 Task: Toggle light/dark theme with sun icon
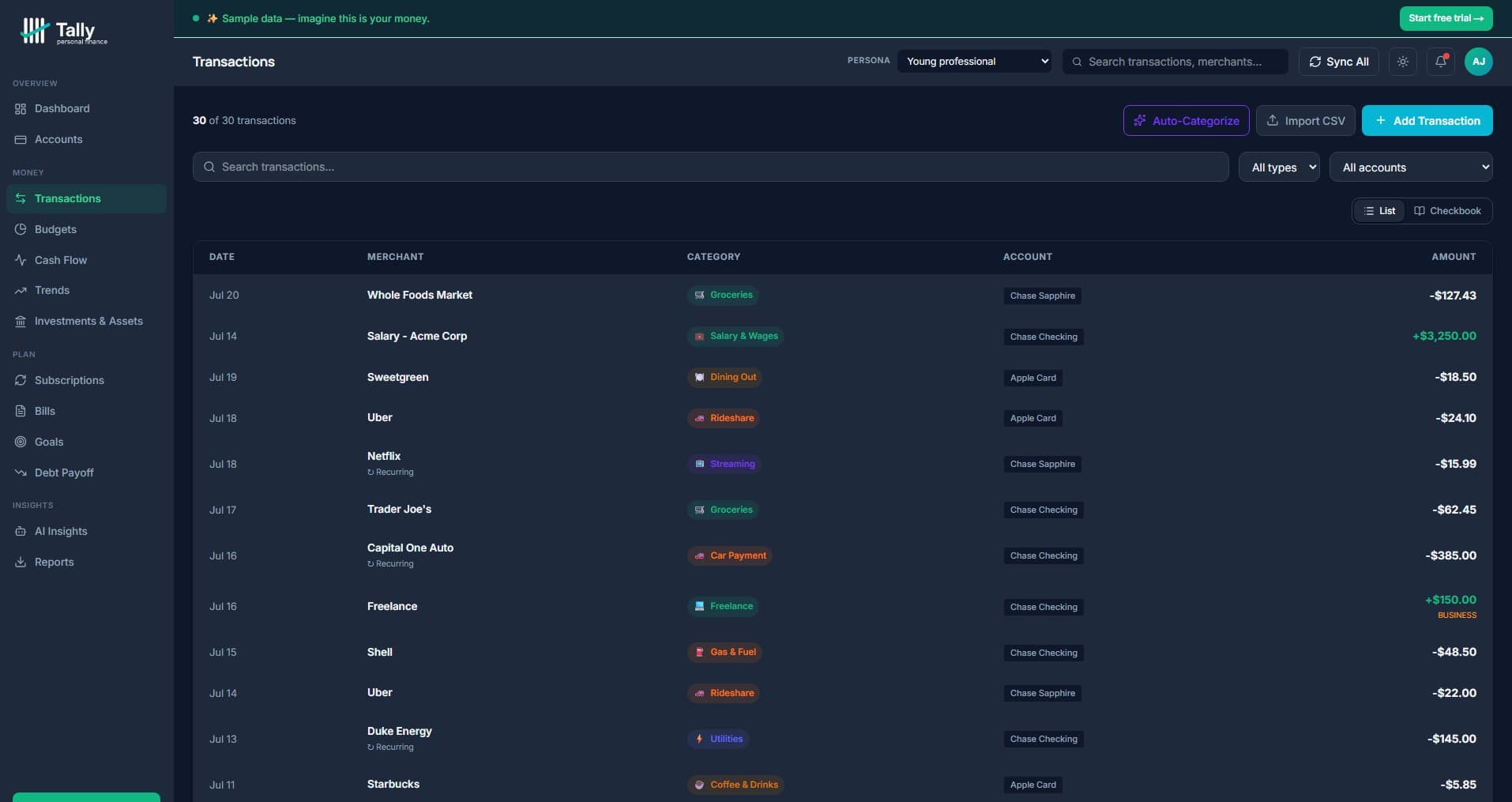click(x=1403, y=62)
